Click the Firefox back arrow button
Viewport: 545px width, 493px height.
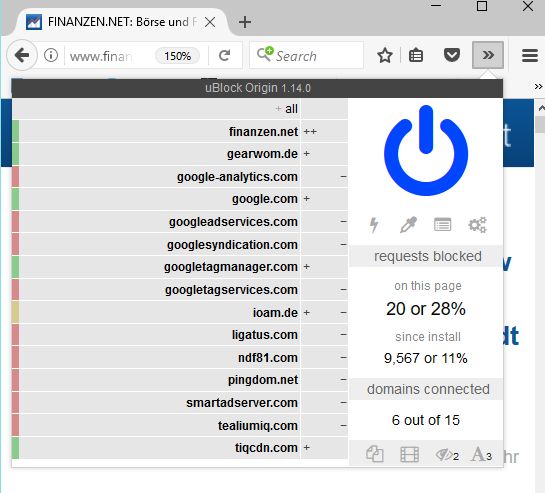[x=22, y=55]
